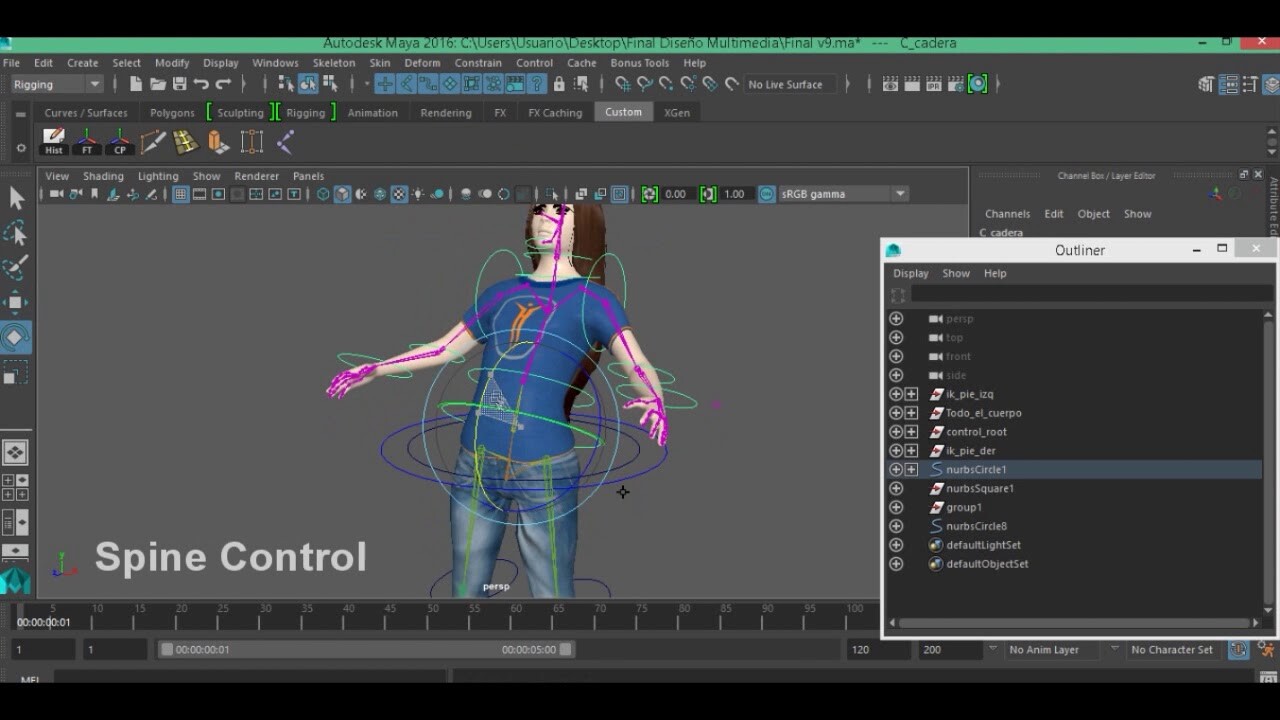
Task: Click the Undo icon on the status line
Action: (202, 85)
